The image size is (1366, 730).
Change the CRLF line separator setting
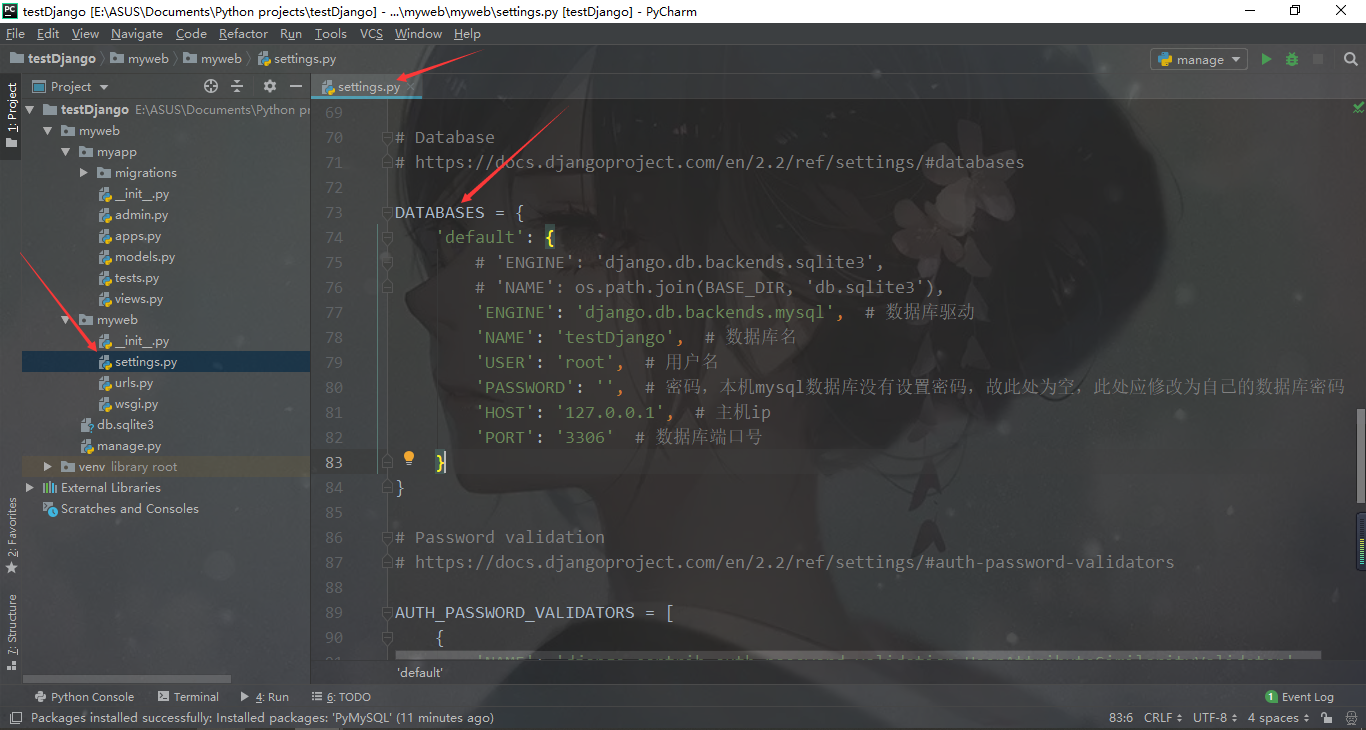click(1163, 718)
